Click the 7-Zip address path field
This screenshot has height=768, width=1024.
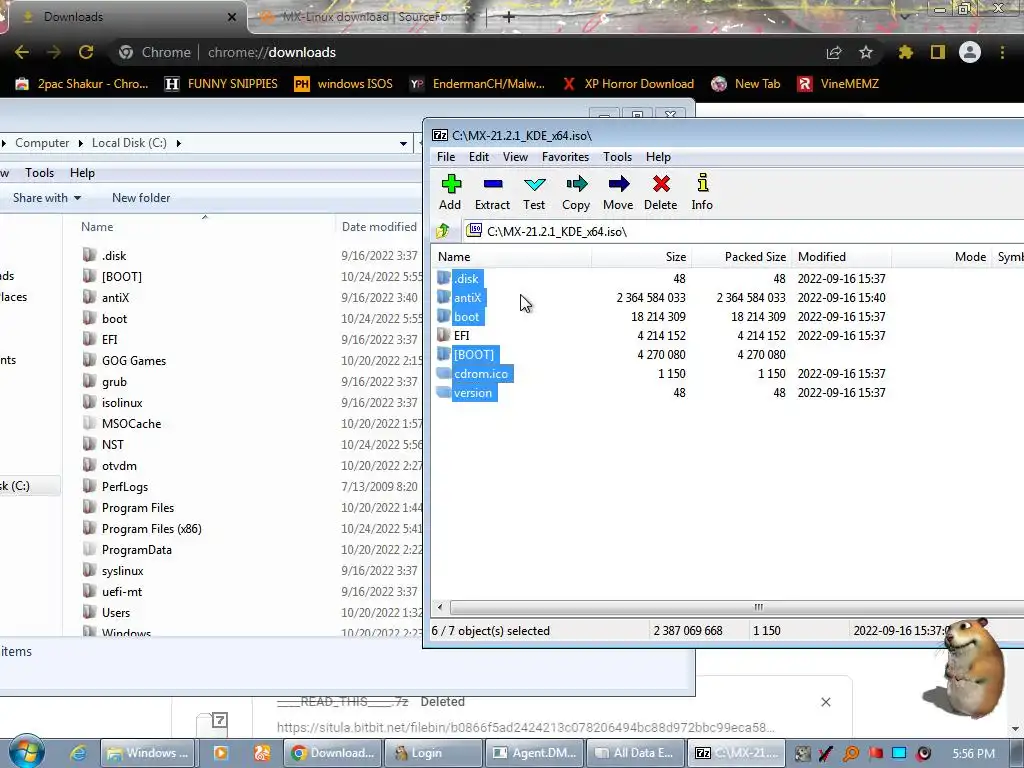[x=744, y=231]
